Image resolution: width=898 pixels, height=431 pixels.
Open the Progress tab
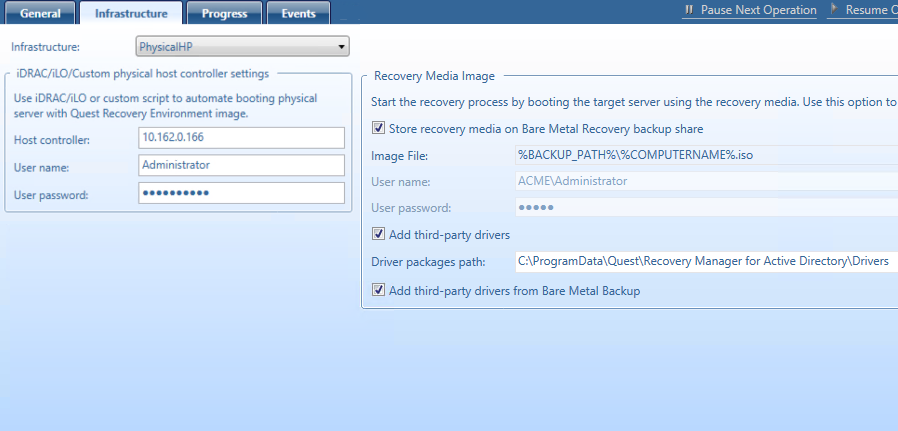click(224, 13)
